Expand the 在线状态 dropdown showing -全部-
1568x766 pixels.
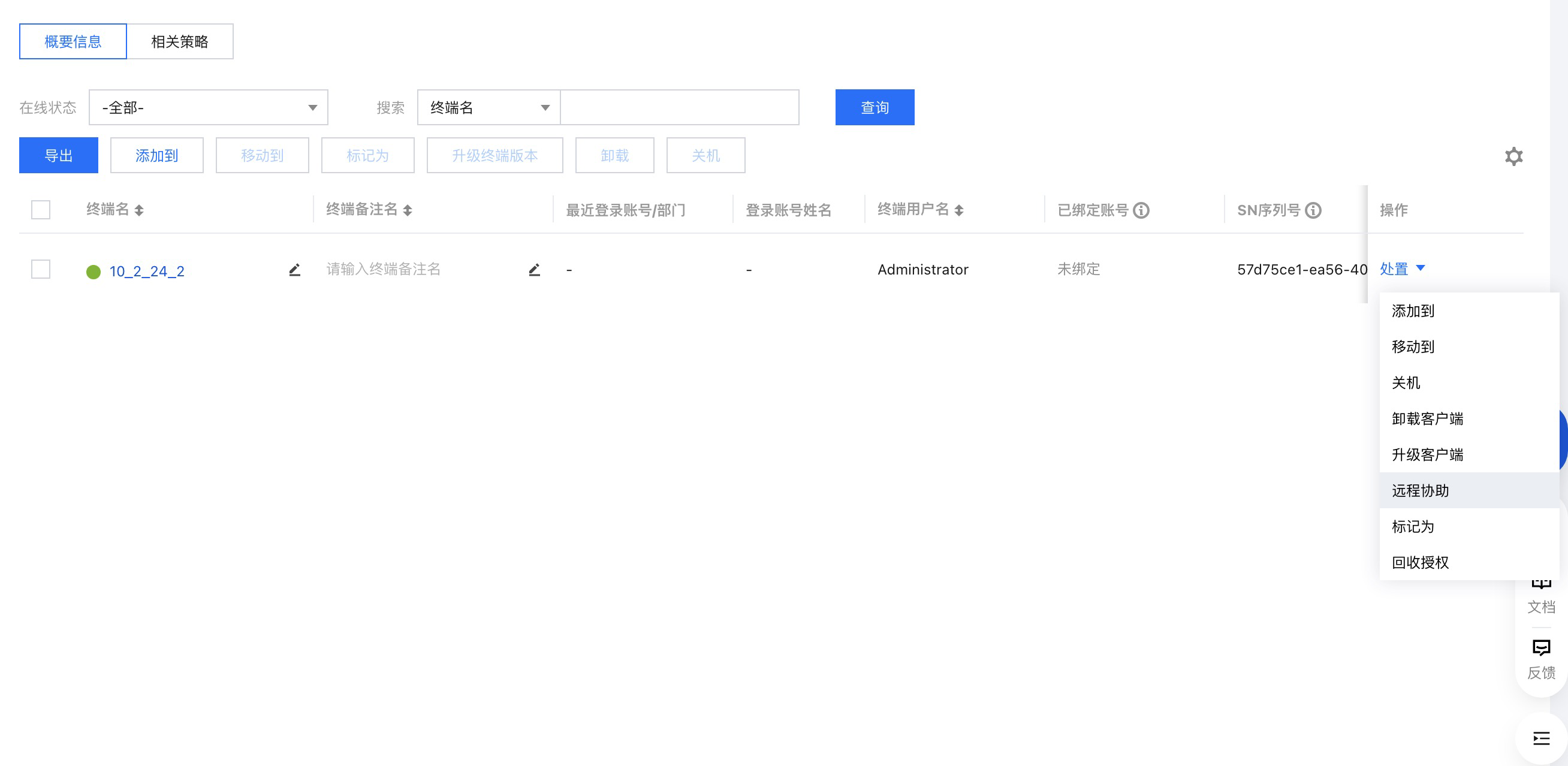tap(208, 108)
